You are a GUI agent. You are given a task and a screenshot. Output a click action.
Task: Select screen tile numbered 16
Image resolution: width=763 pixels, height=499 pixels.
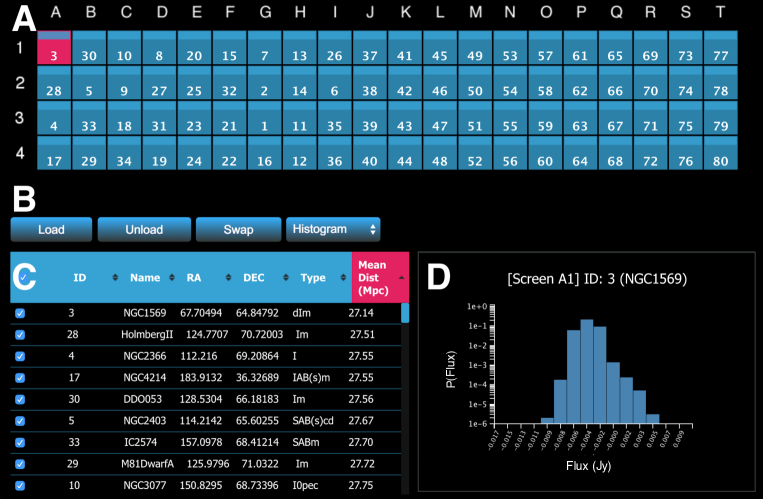point(264,153)
